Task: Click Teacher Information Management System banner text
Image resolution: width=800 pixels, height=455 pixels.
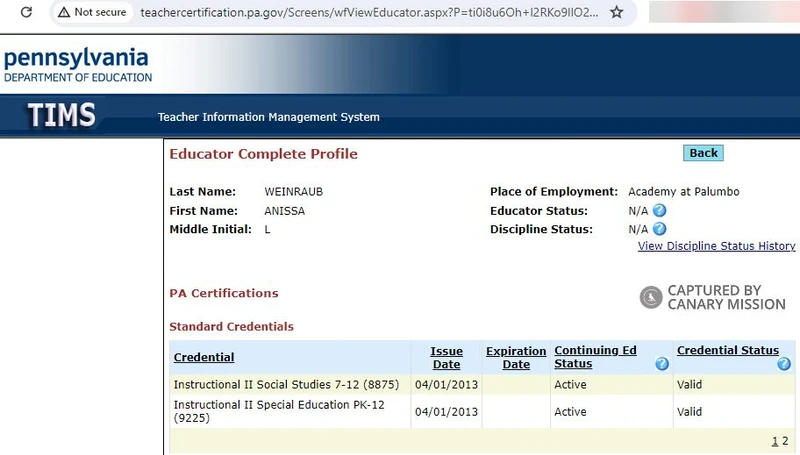Action: tap(268, 117)
